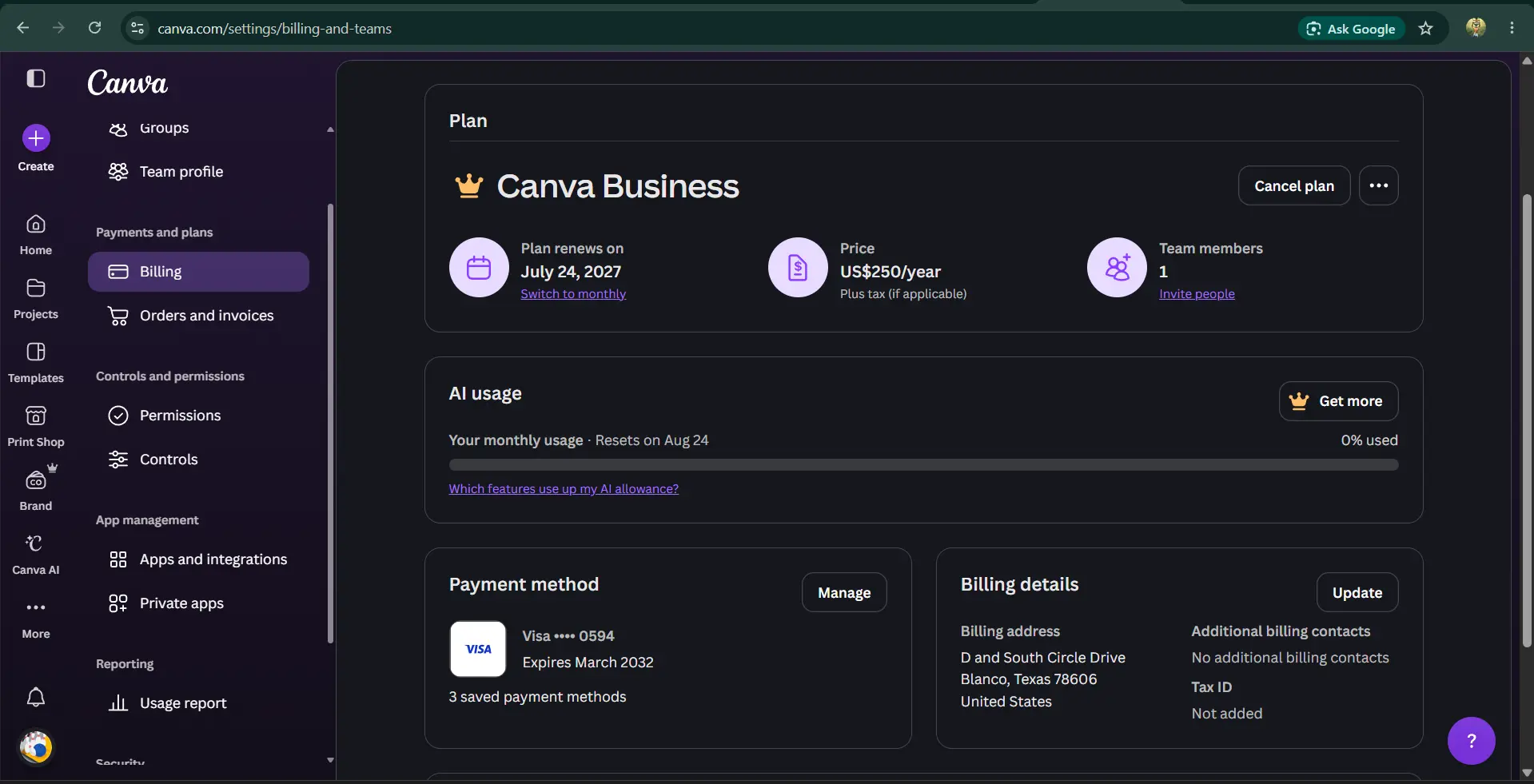This screenshot has width=1534, height=784.
Task: Open Groups settings
Action: point(198,128)
